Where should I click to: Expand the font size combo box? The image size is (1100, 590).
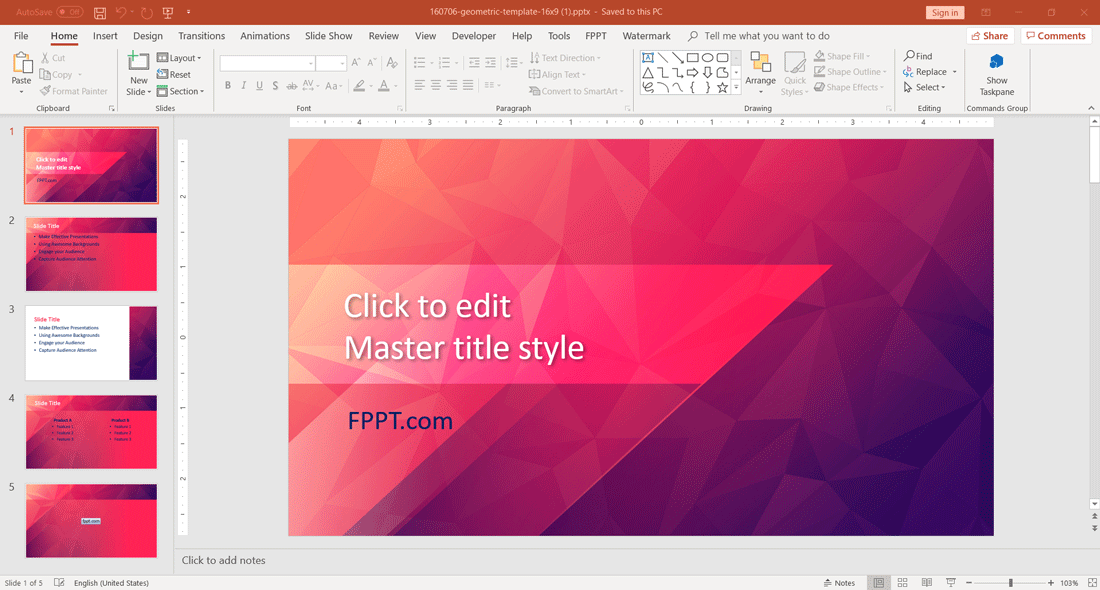340,62
